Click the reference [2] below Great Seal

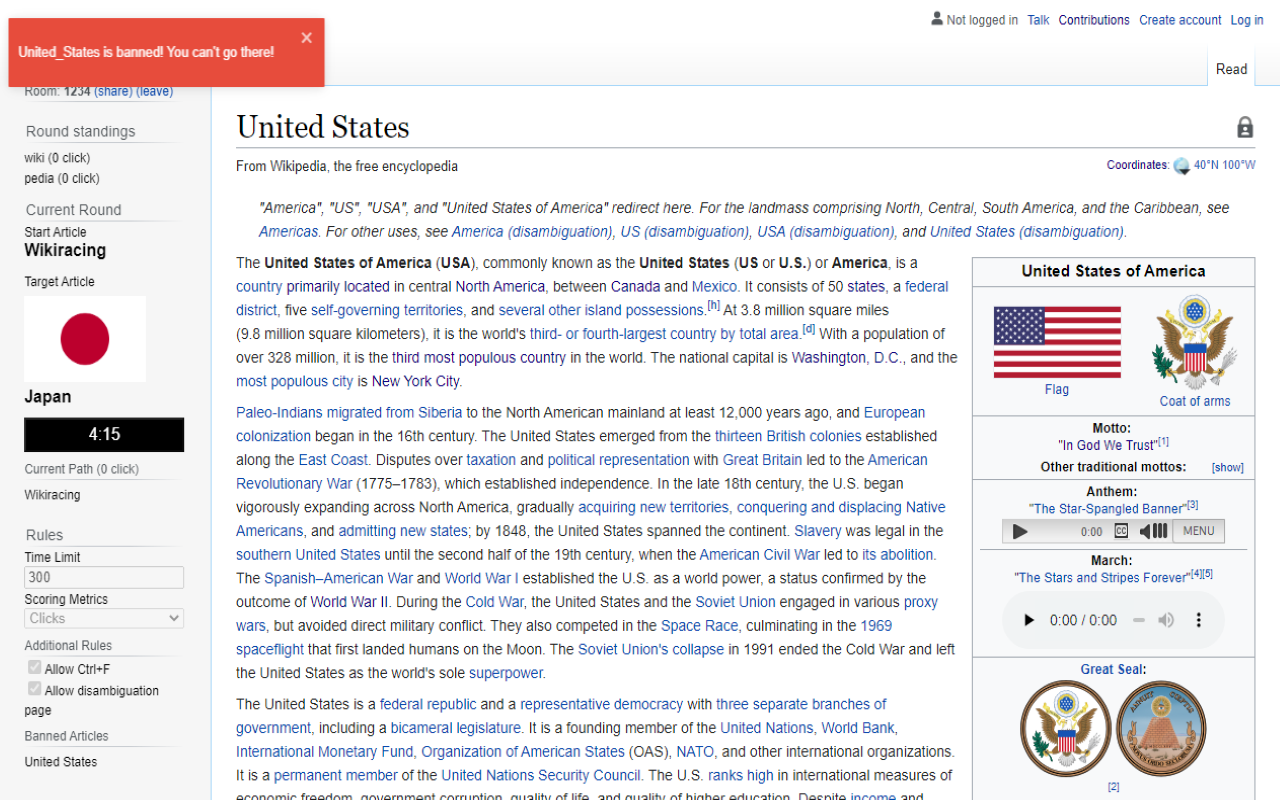[1113, 787]
